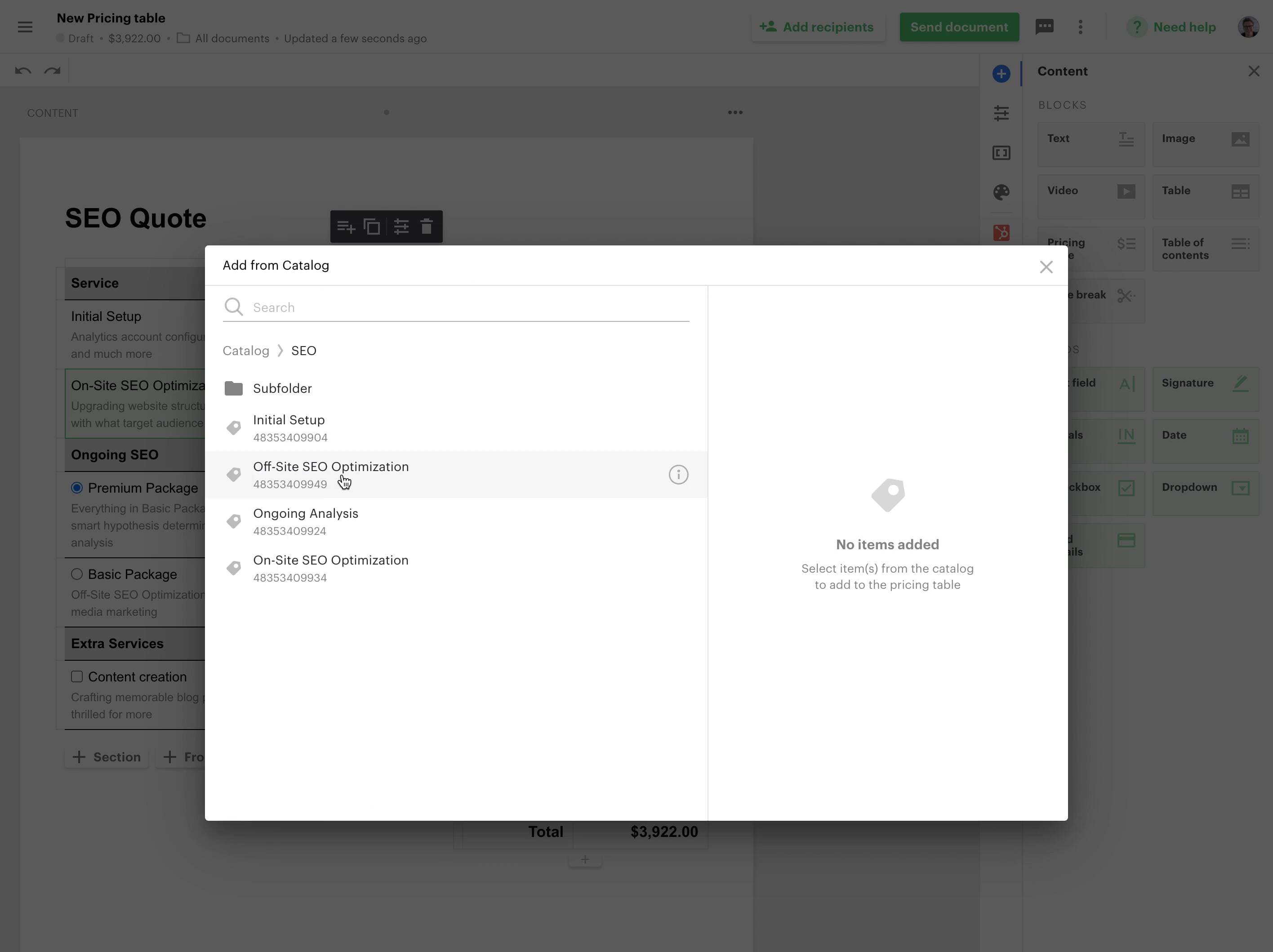Viewport: 1273px width, 952px height.
Task: Click the content section ellipsis menu
Action: tap(735, 112)
